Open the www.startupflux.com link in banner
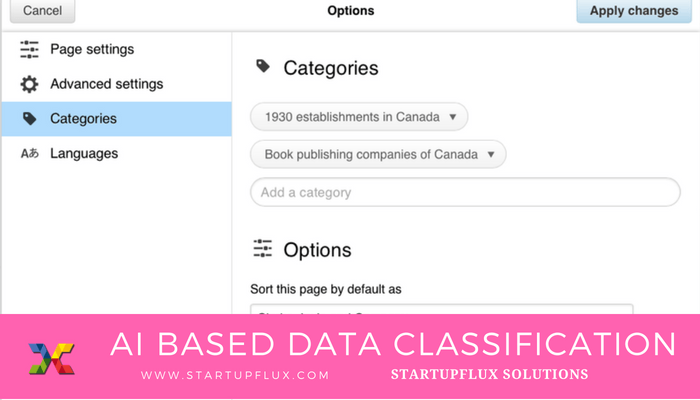Viewport: 700px width, 400px height. coord(235,375)
